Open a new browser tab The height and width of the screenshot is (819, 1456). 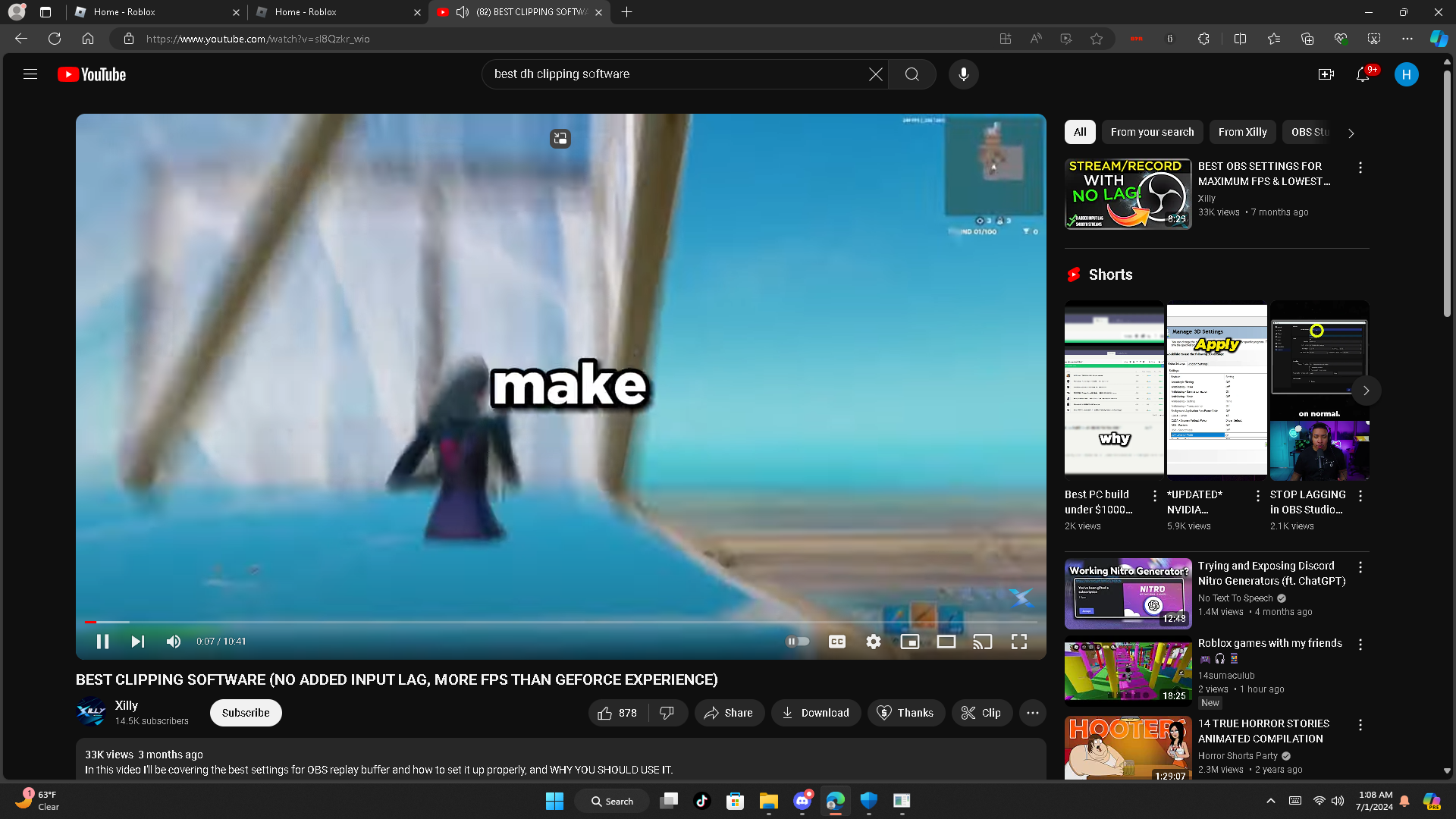click(x=626, y=12)
